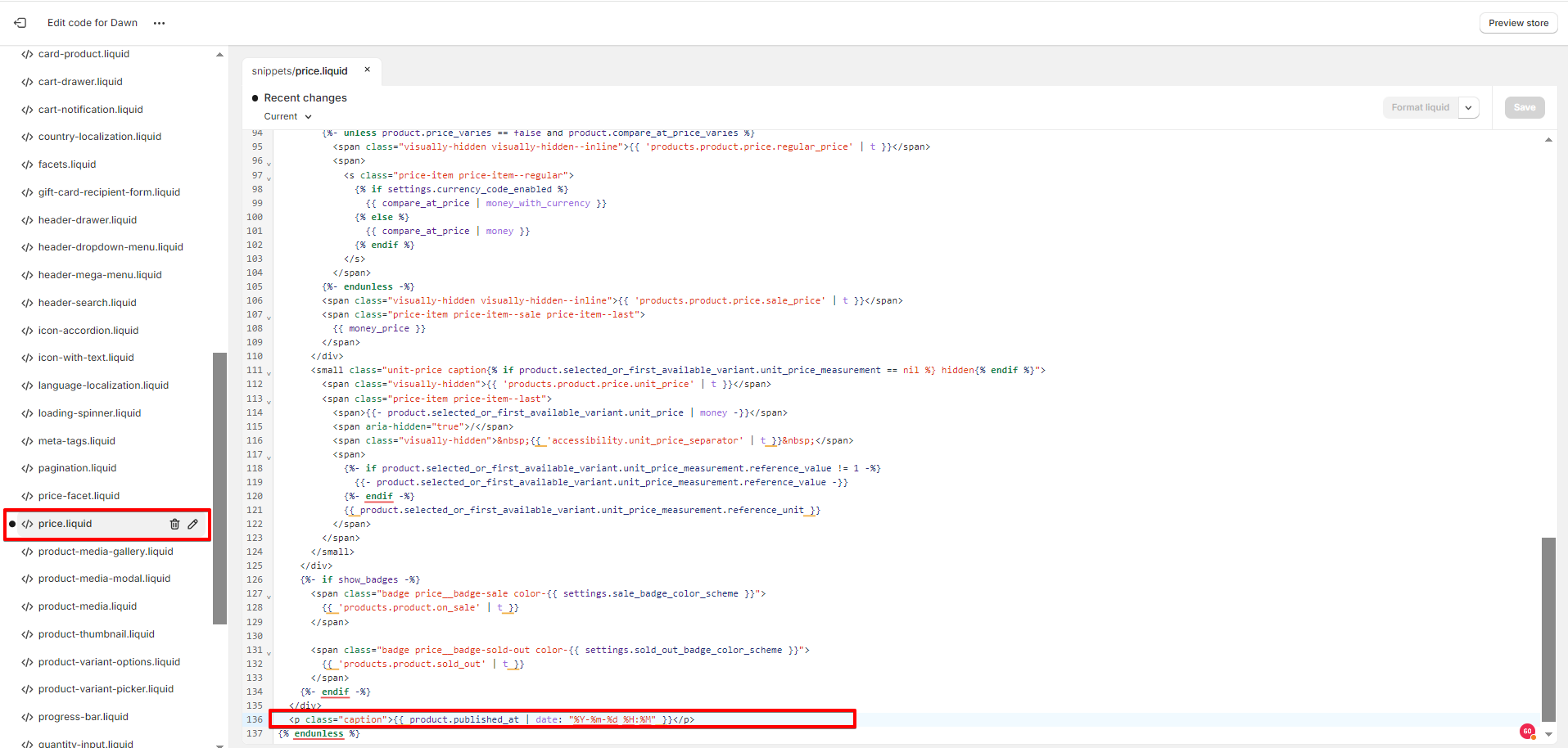
Task: Open the three-dots more actions menu
Action: [x=159, y=23]
